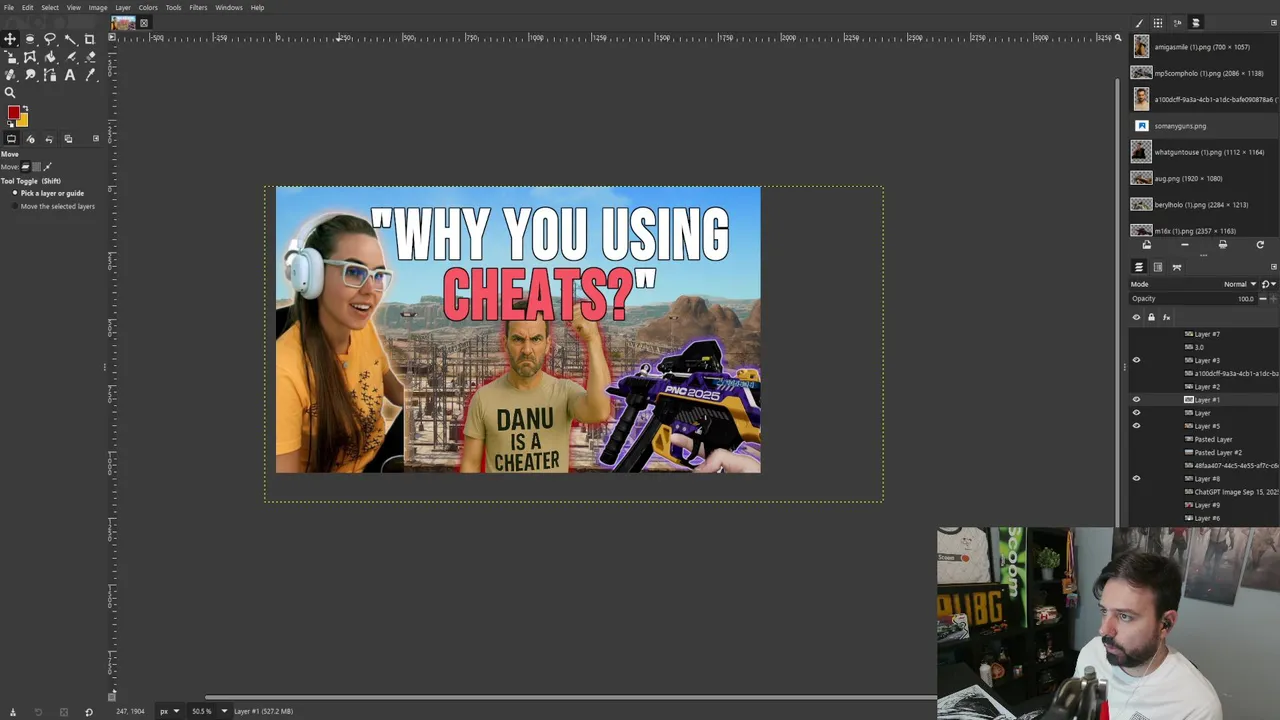Toggle visibility of Layer #8
Image resolution: width=1280 pixels, height=720 pixels.
pyautogui.click(x=1136, y=479)
